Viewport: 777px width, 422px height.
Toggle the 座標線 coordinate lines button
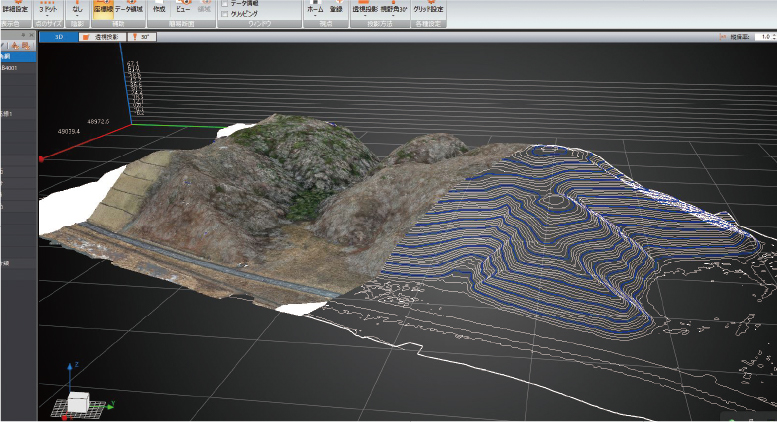tap(103, 9)
